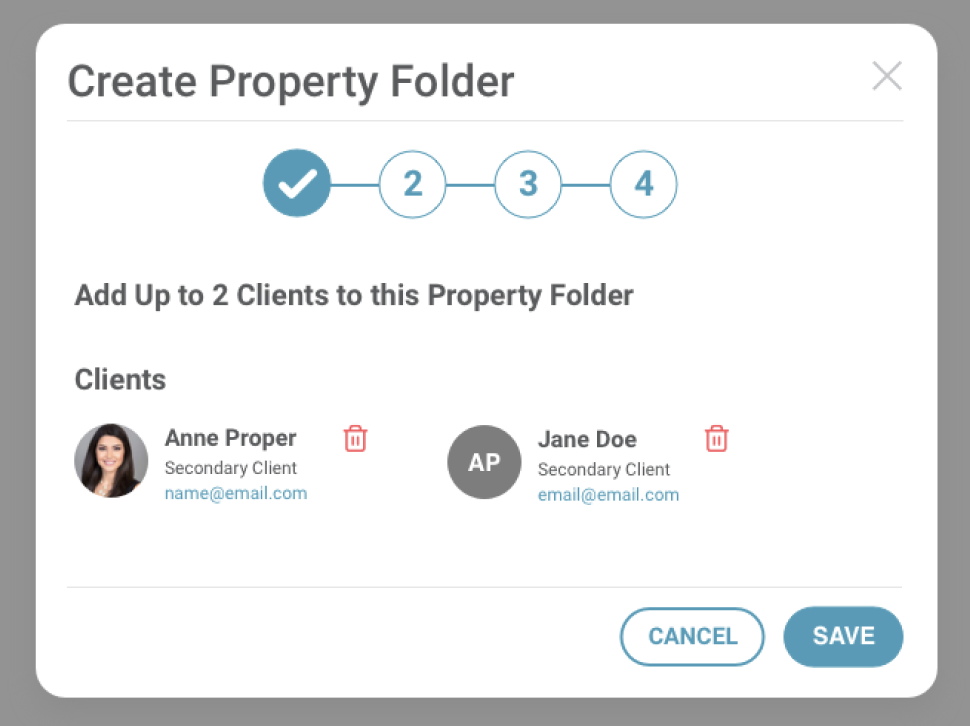This screenshot has width=970, height=726.
Task: Click the gray AP initials avatar
Action: (x=484, y=462)
